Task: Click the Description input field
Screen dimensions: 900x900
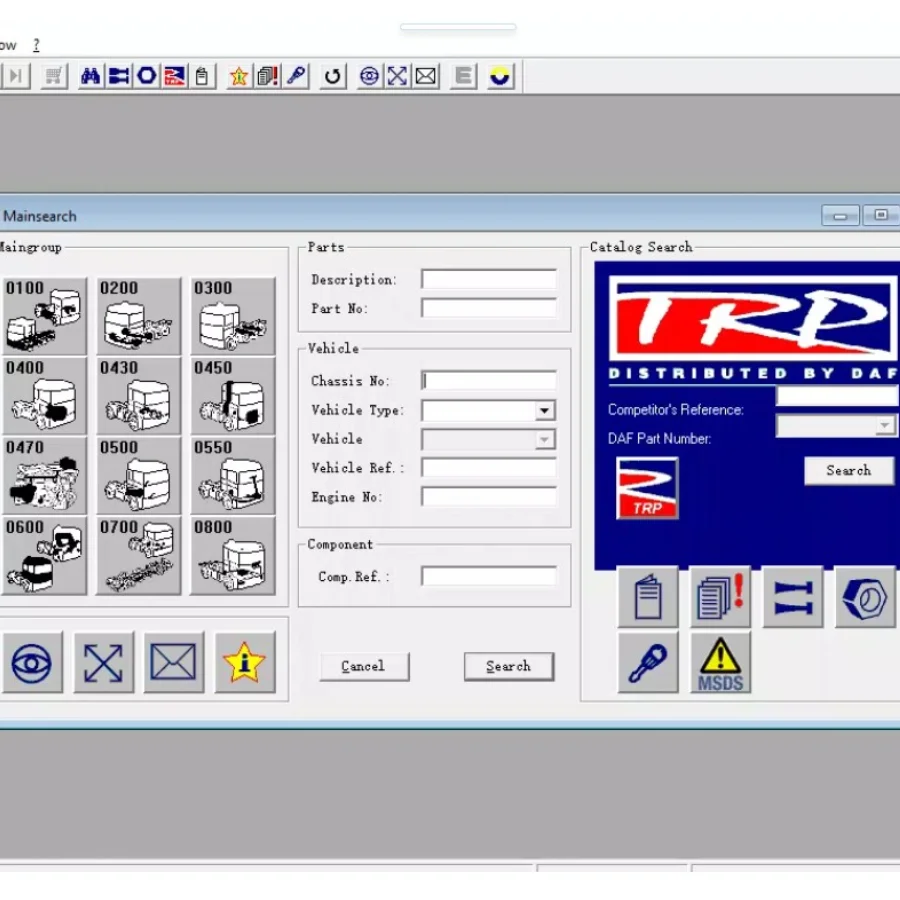Action: pos(488,279)
